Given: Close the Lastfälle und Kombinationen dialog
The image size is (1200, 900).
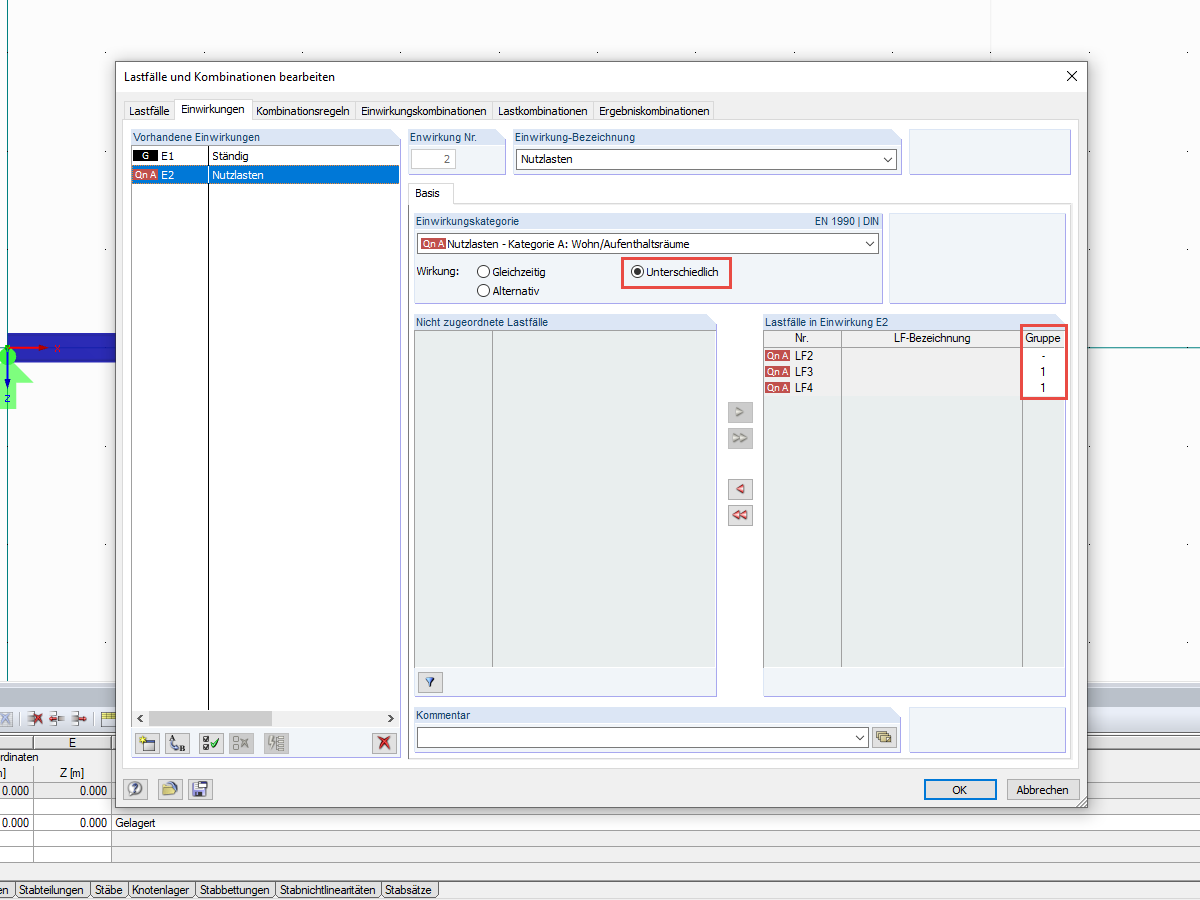Looking at the screenshot, I should coord(1072,76).
